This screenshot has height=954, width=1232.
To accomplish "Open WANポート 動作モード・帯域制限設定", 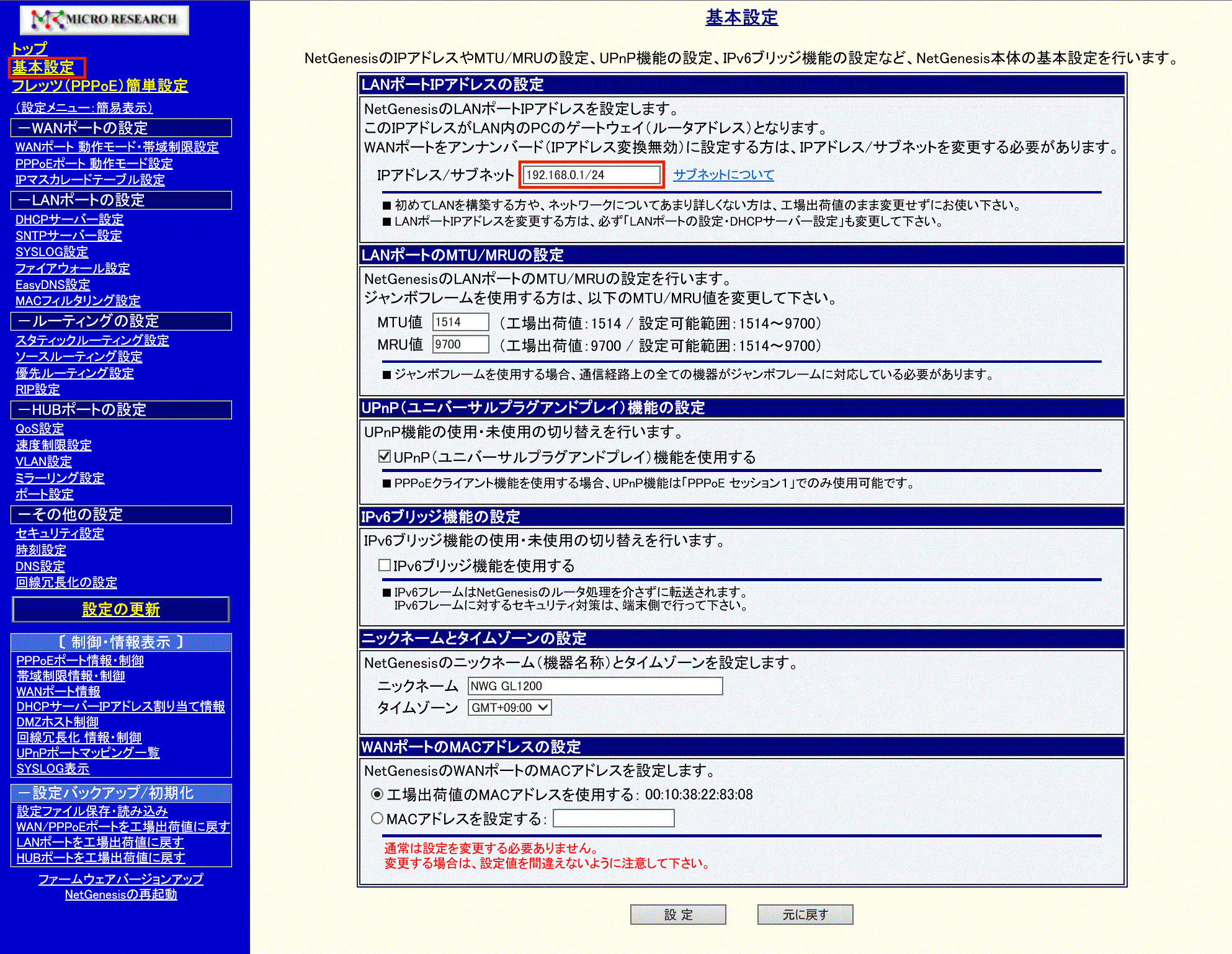I will [117, 147].
